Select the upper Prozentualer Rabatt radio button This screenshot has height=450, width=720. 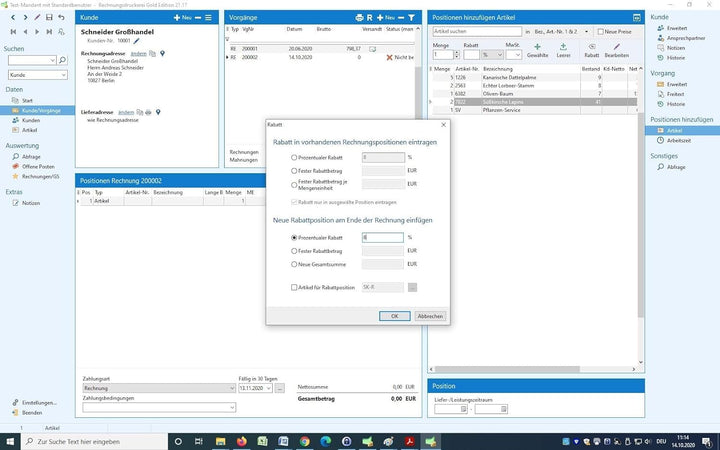(293, 157)
